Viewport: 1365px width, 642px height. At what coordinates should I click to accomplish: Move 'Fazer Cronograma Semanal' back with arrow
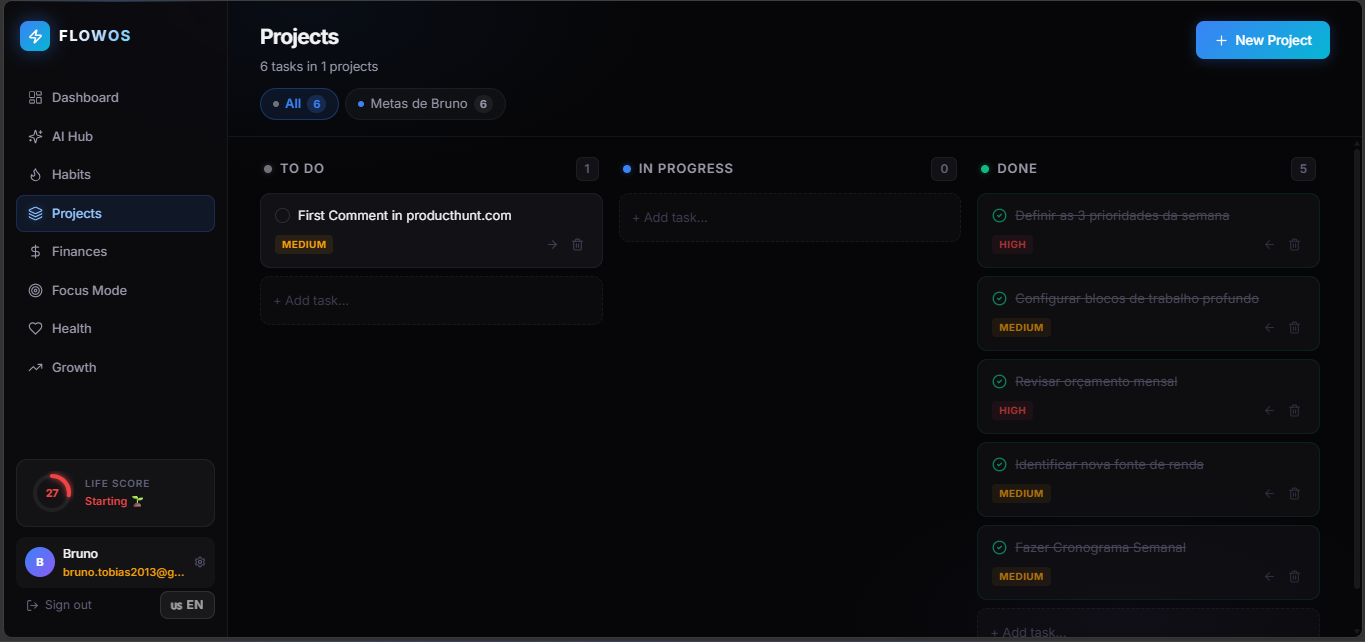coord(1269,576)
